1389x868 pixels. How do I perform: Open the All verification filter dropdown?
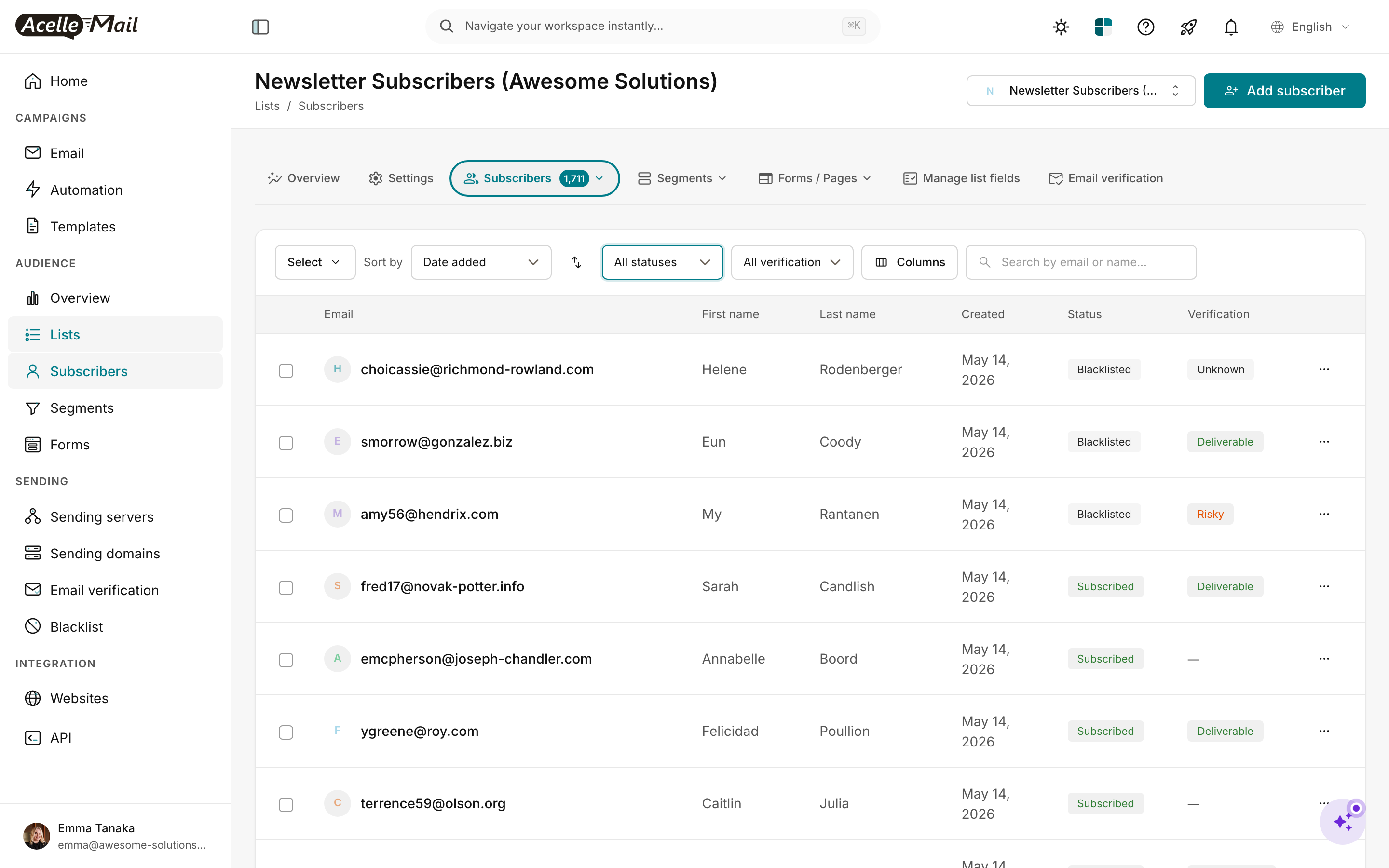(792, 262)
